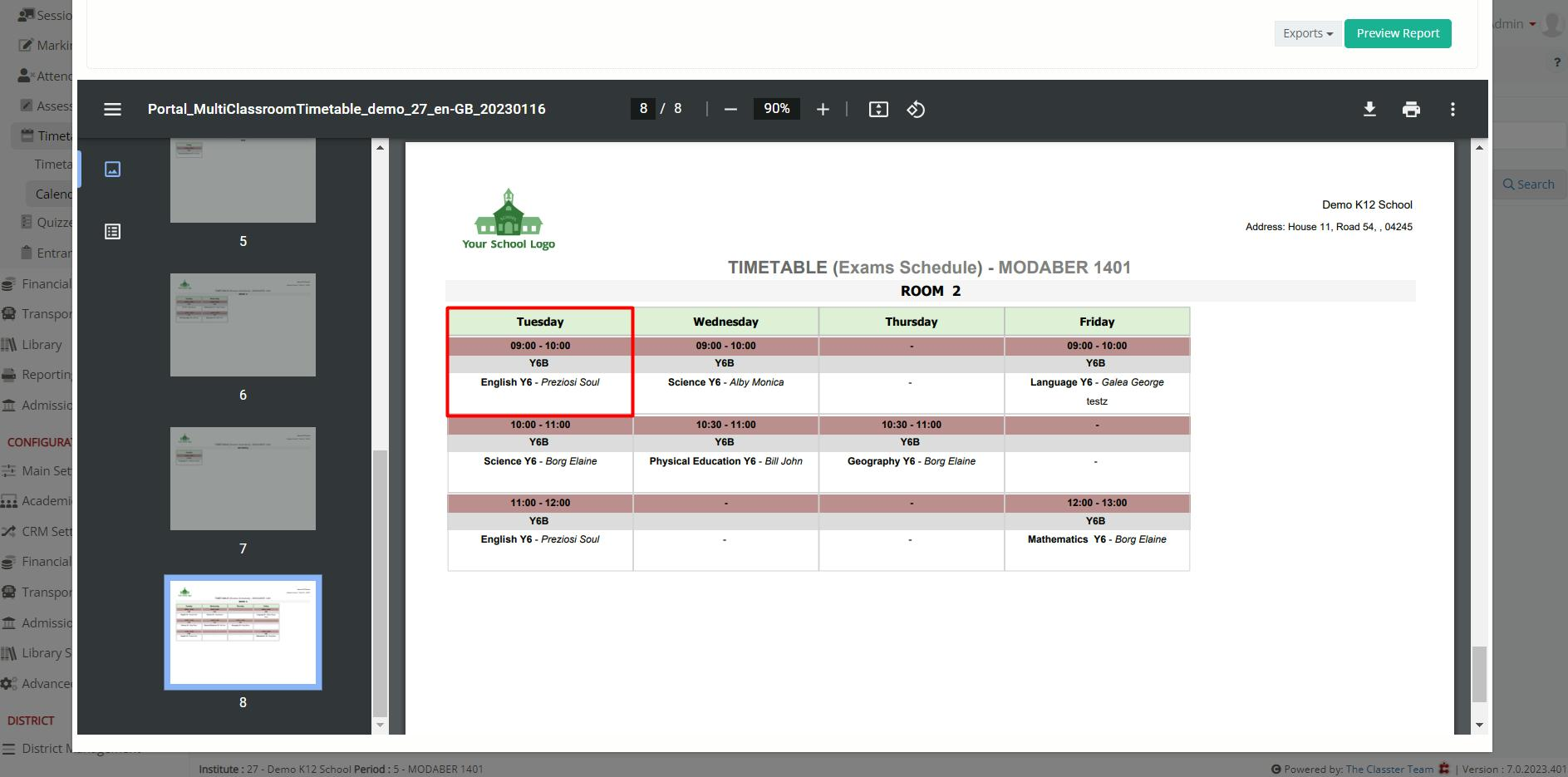This screenshot has height=777, width=1568.
Task: Print the timetable PDF
Action: coord(1411,109)
